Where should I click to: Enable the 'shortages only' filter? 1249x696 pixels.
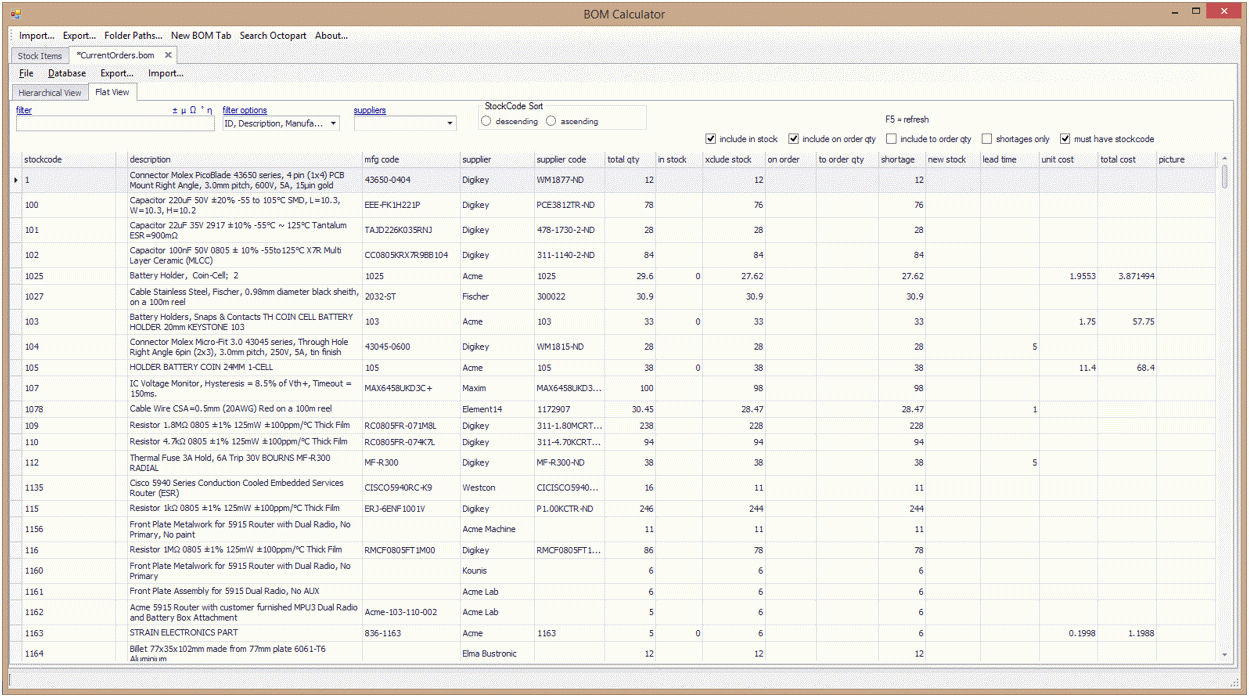click(987, 138)
